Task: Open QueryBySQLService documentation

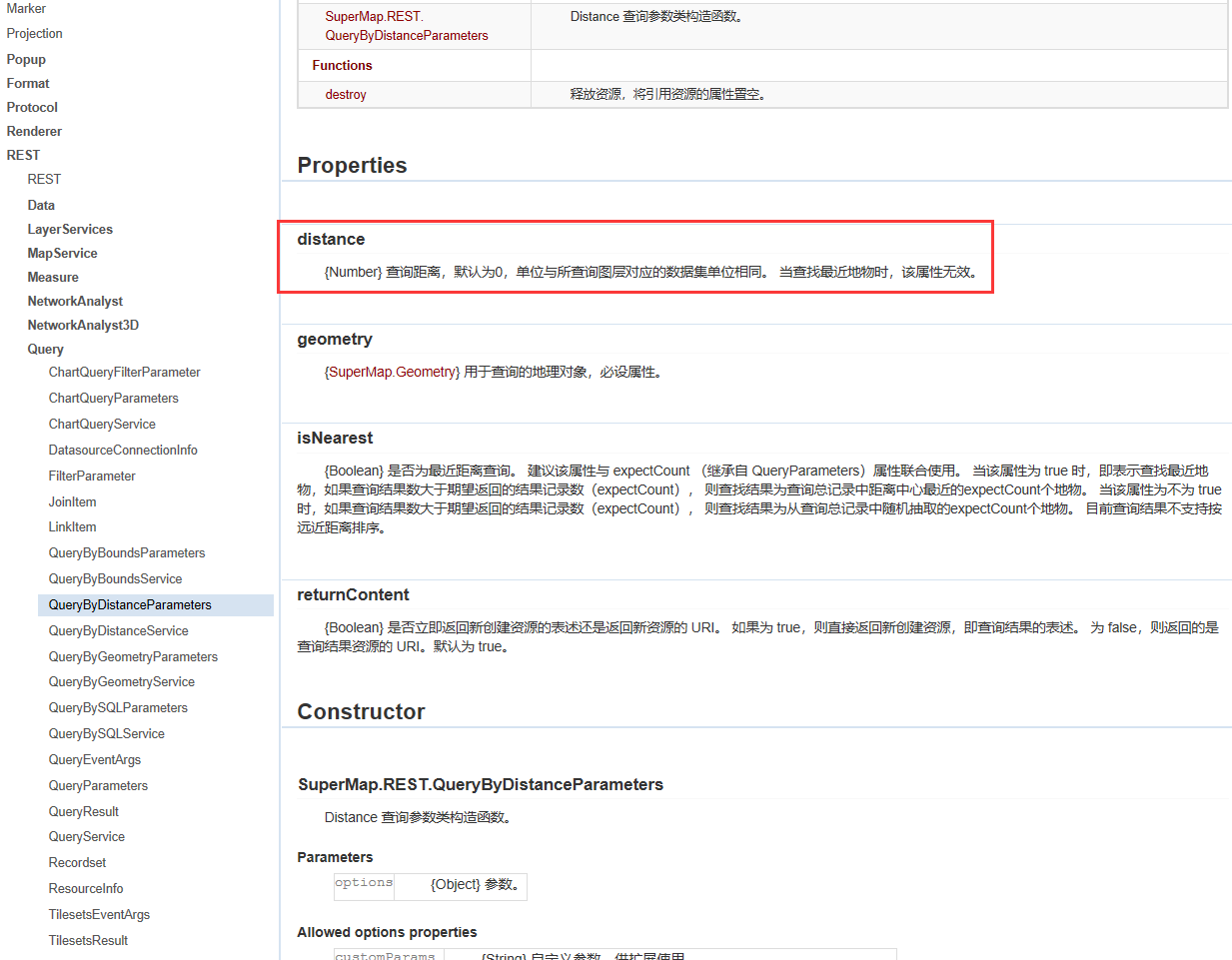Action: click(x=106, y=733)
